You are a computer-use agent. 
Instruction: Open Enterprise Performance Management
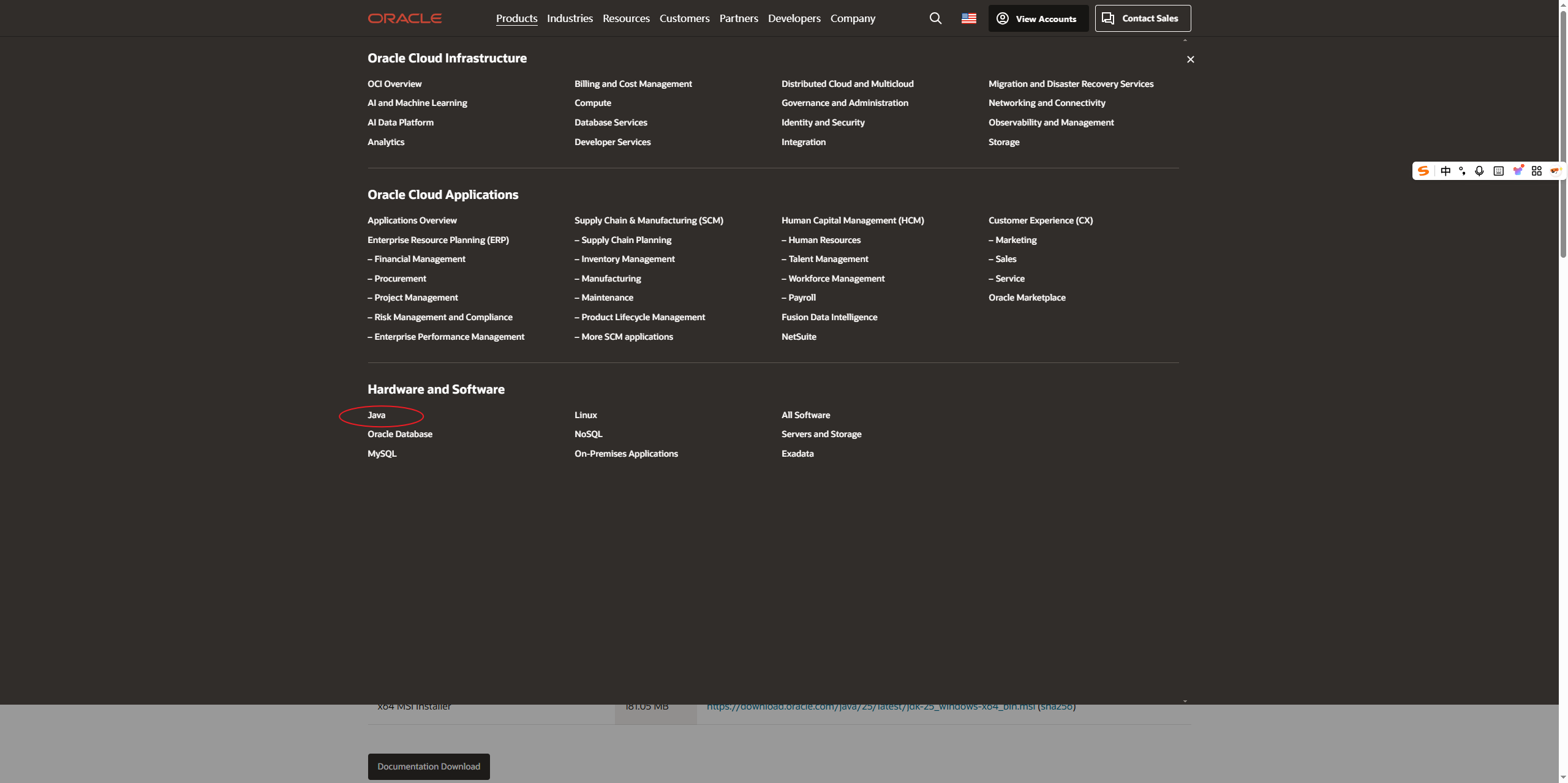[446, 337]
